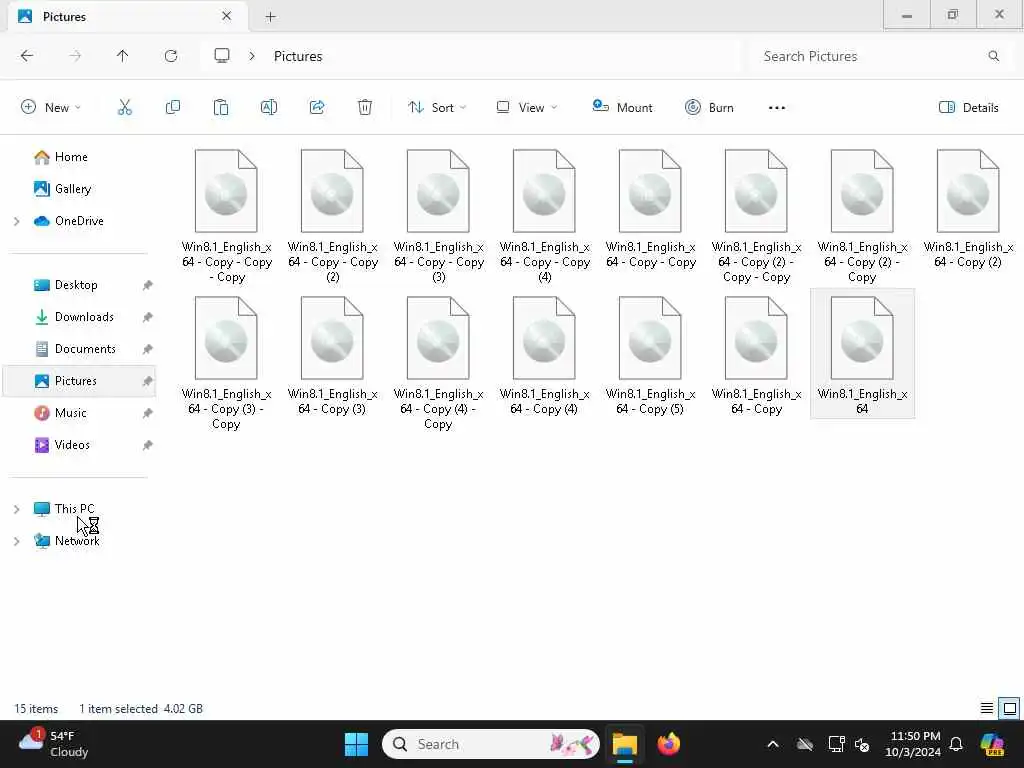The image size is (1024, 768).
Task: Select file Win8.1_English_x64 - Copy (4)
Action: pos(544,356)
